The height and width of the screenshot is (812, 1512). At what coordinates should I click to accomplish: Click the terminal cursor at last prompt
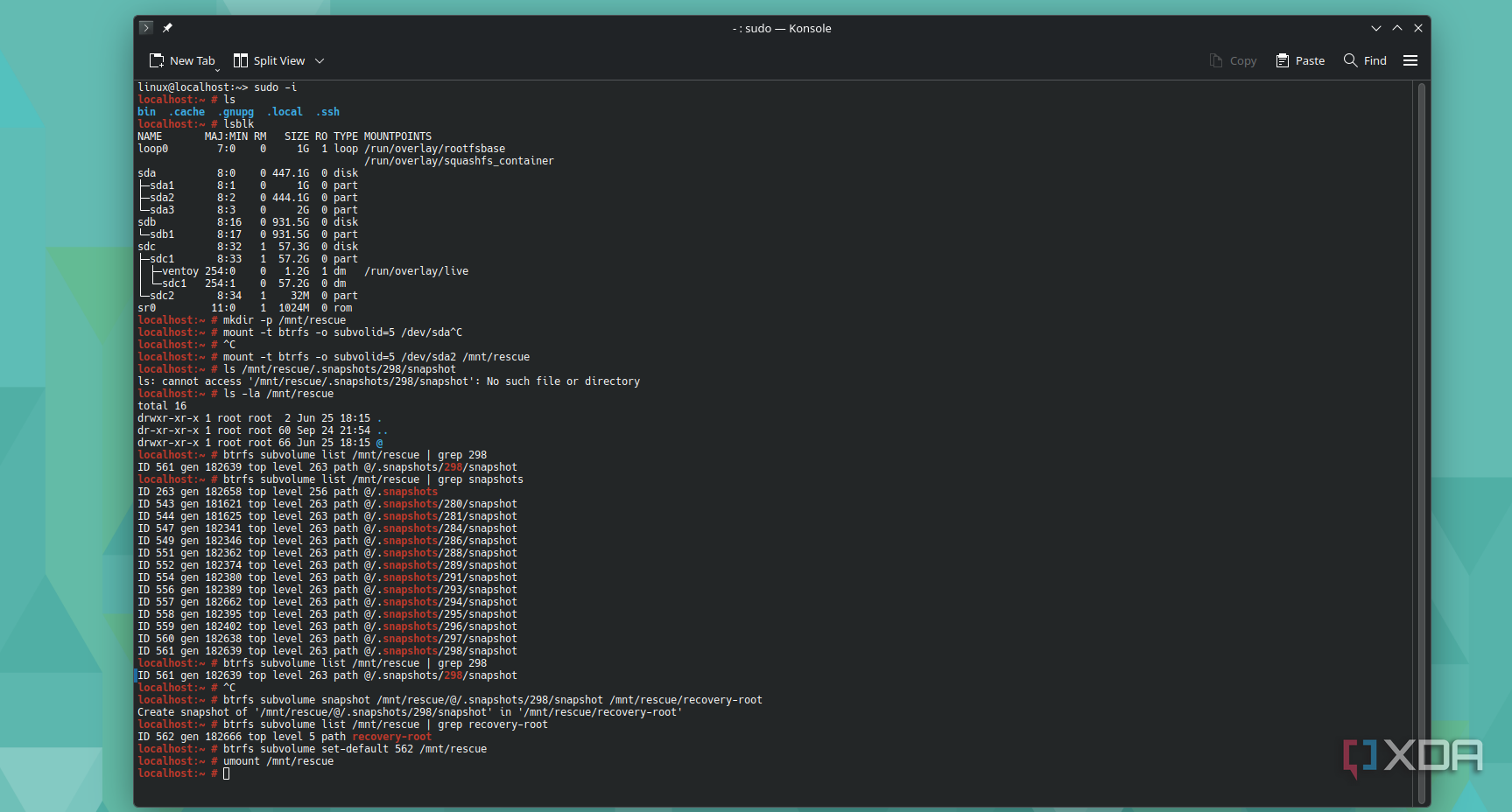tap(226, 773)
